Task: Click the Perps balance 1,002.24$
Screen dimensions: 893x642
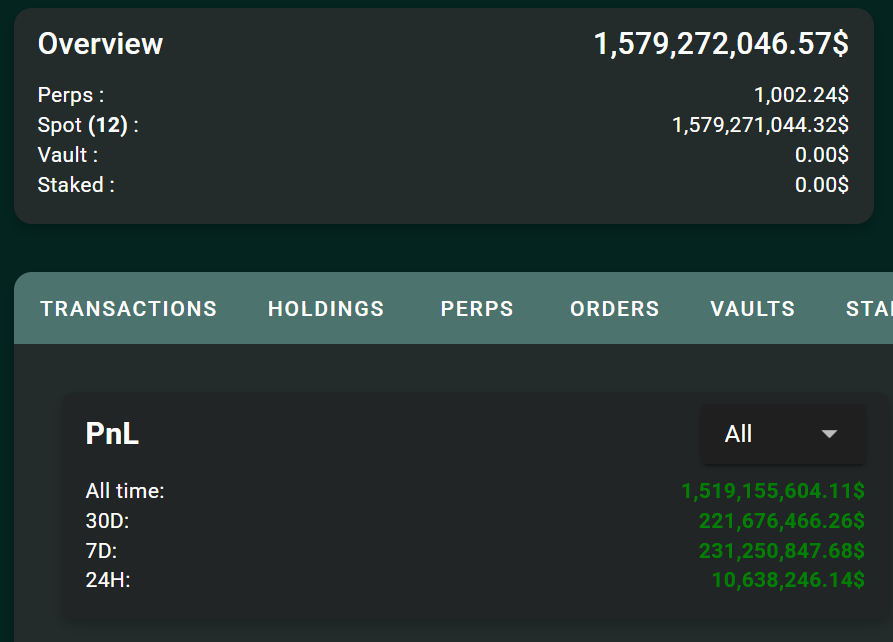Action: [x=801, y=95]
